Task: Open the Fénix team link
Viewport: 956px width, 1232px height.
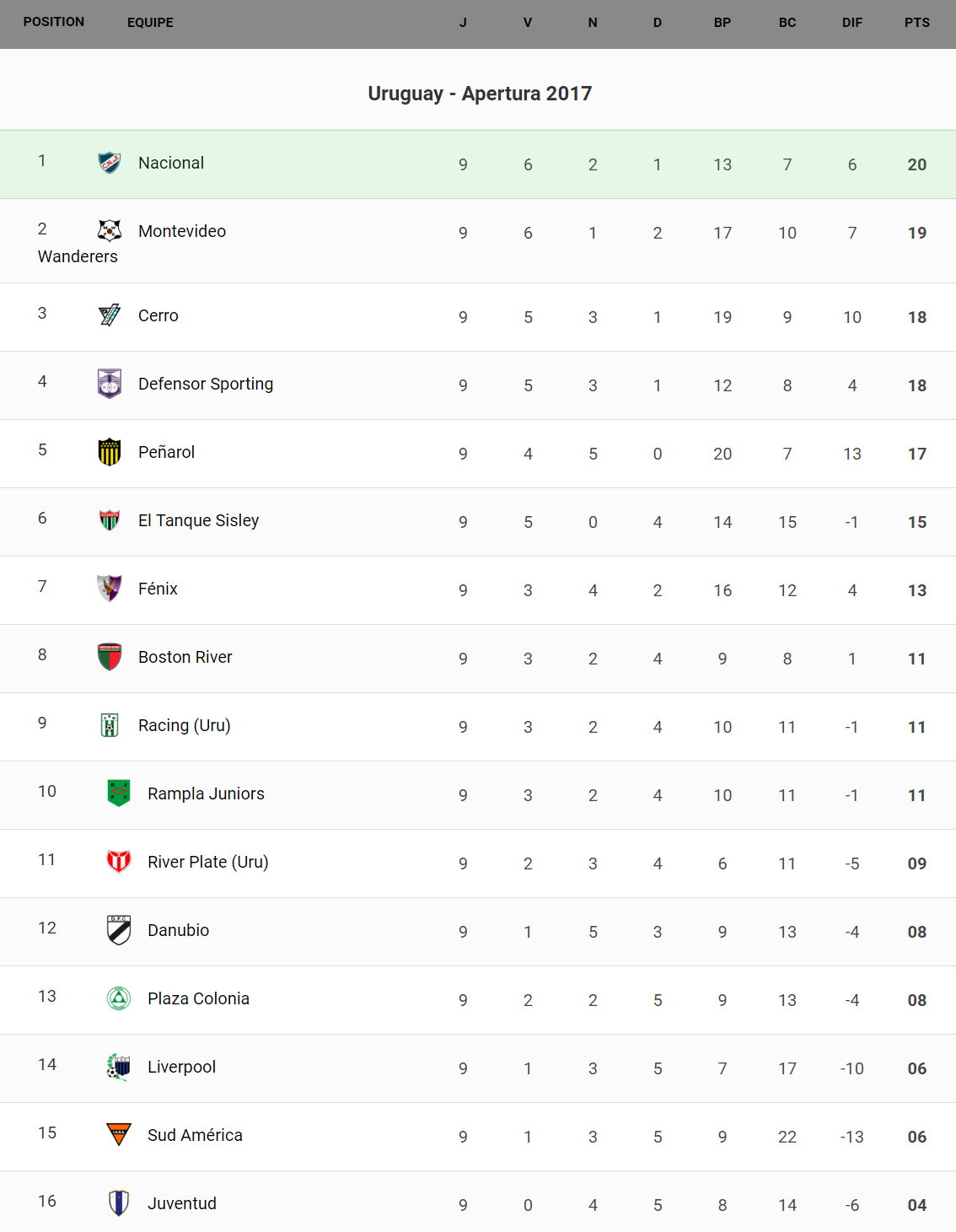Action: click(158, 589)
